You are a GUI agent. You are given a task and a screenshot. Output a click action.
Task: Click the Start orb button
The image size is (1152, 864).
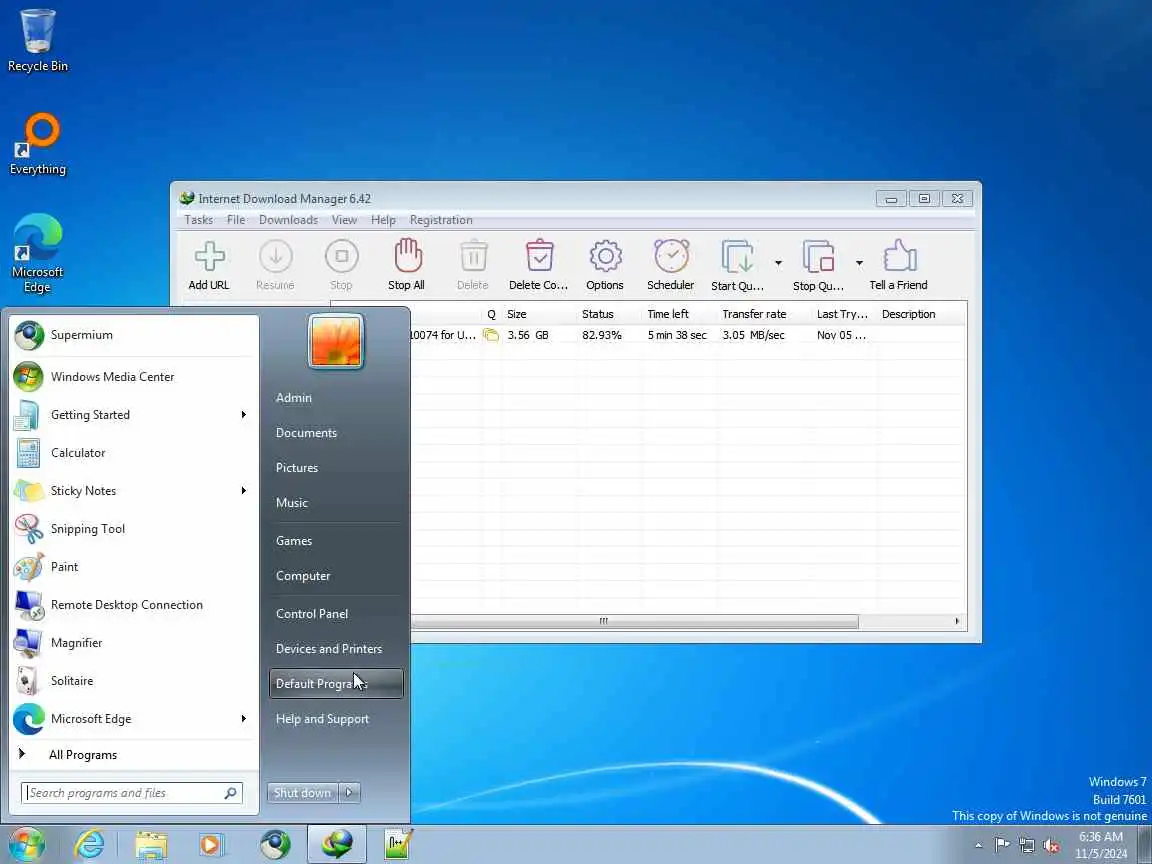tap(27, 845)
